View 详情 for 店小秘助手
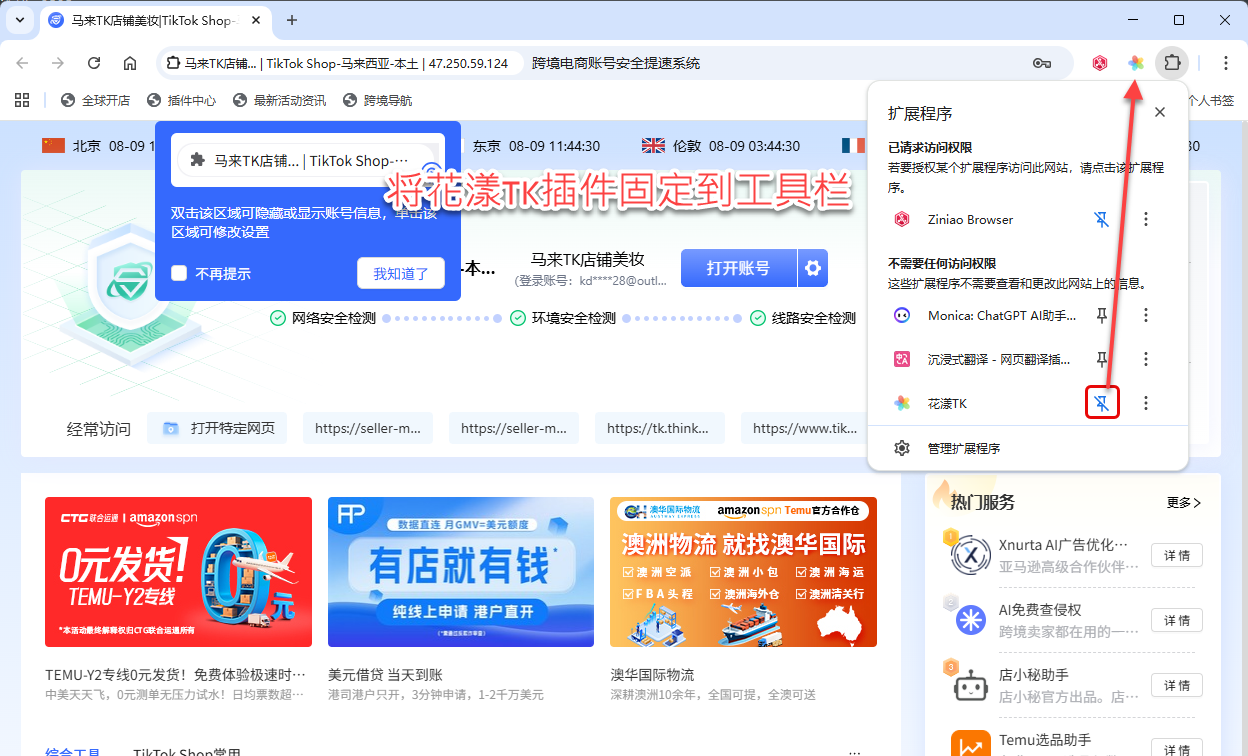This screenshot has height=756, width=1248. (x=1177, y=685)
